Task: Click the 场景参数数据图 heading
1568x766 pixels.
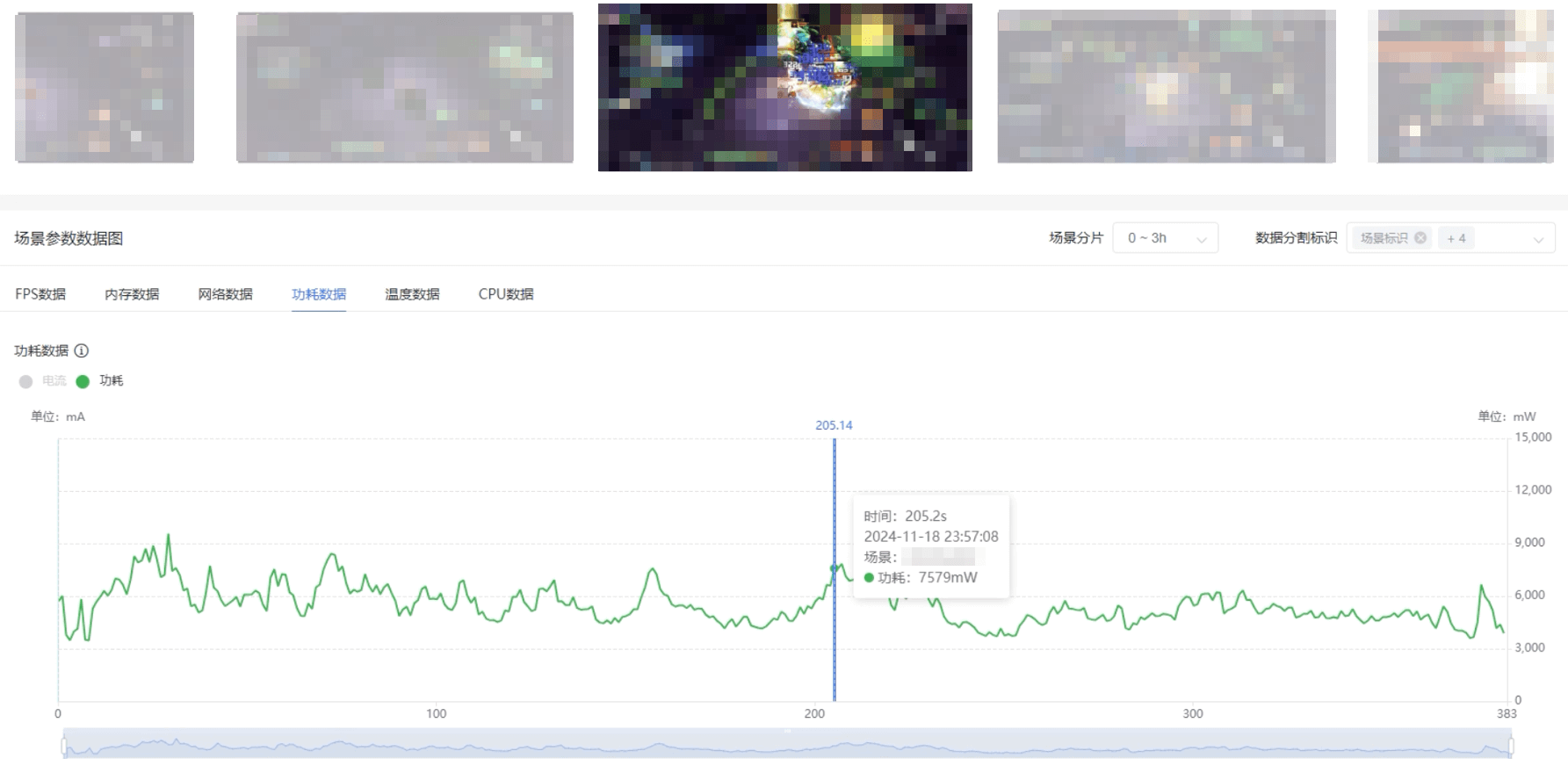Action: click(69, 238)
